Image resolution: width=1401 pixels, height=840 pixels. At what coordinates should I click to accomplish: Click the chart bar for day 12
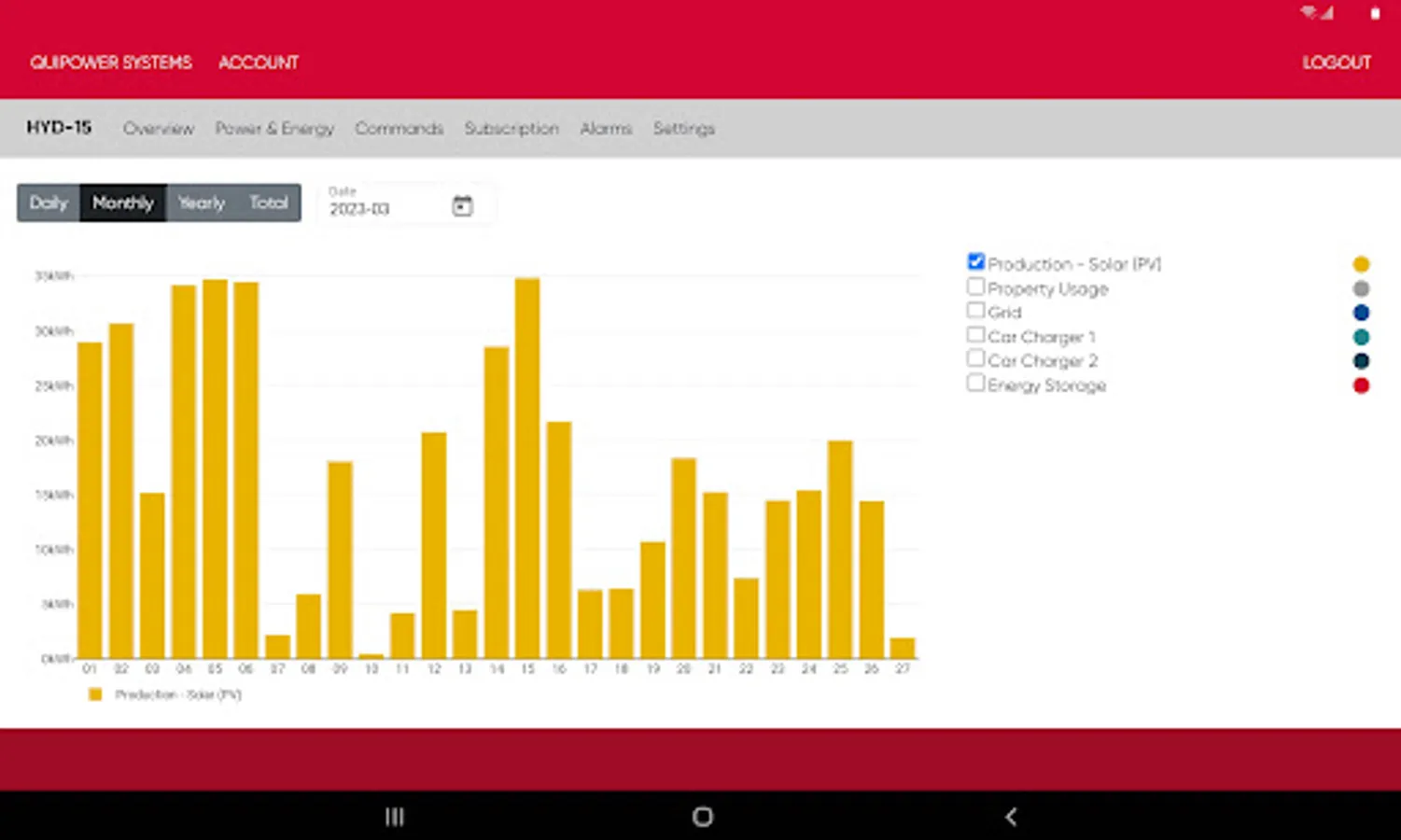(434, 545)
